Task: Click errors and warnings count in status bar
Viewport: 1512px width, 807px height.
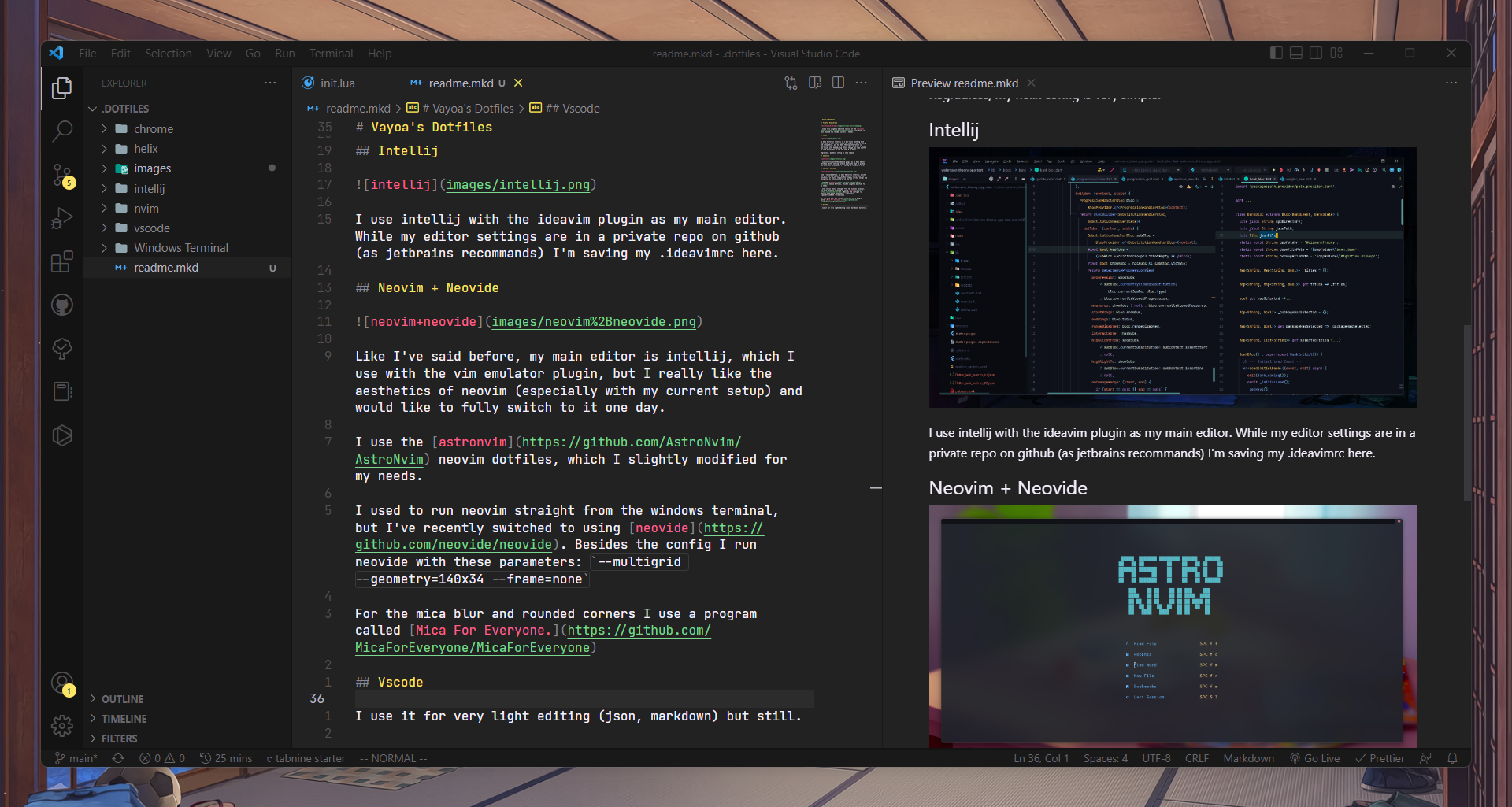Action: 162,758
